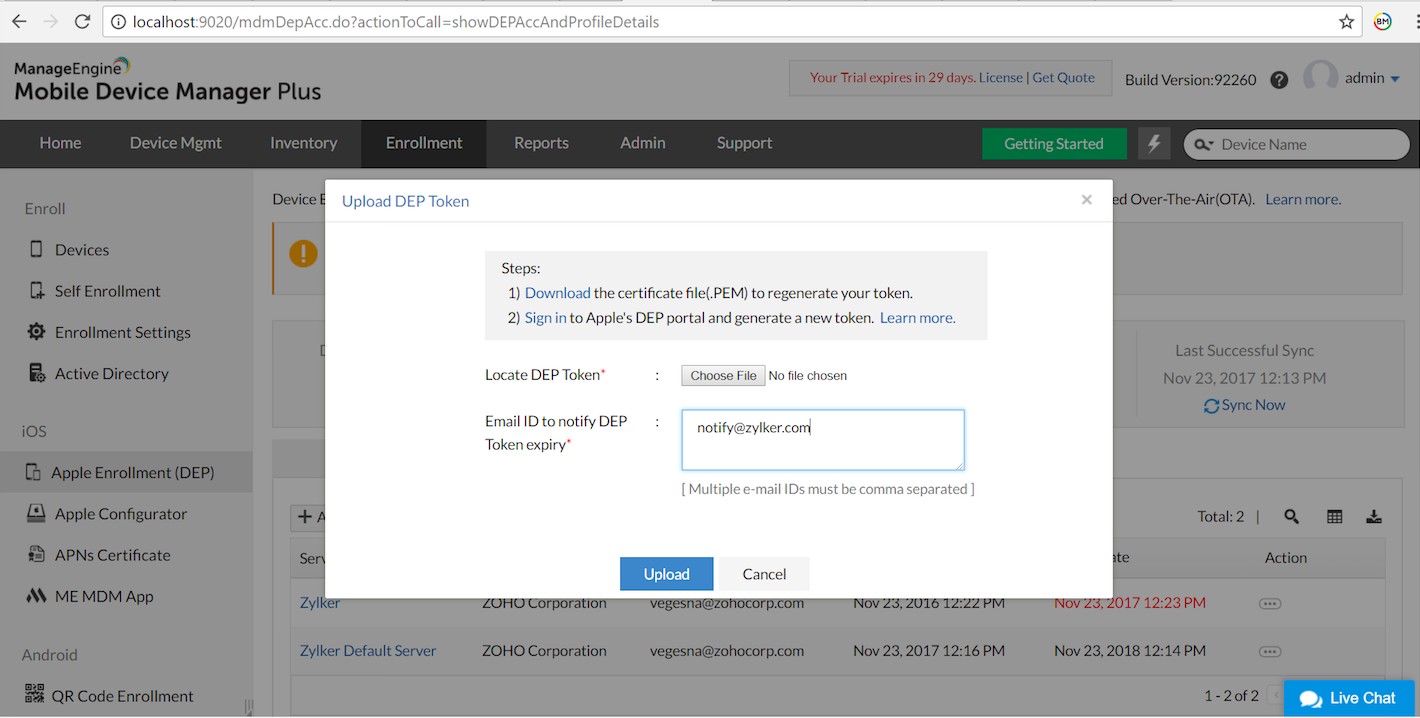Open action menu for Zylker row
1420x718 pixels.
point(1270,603)
